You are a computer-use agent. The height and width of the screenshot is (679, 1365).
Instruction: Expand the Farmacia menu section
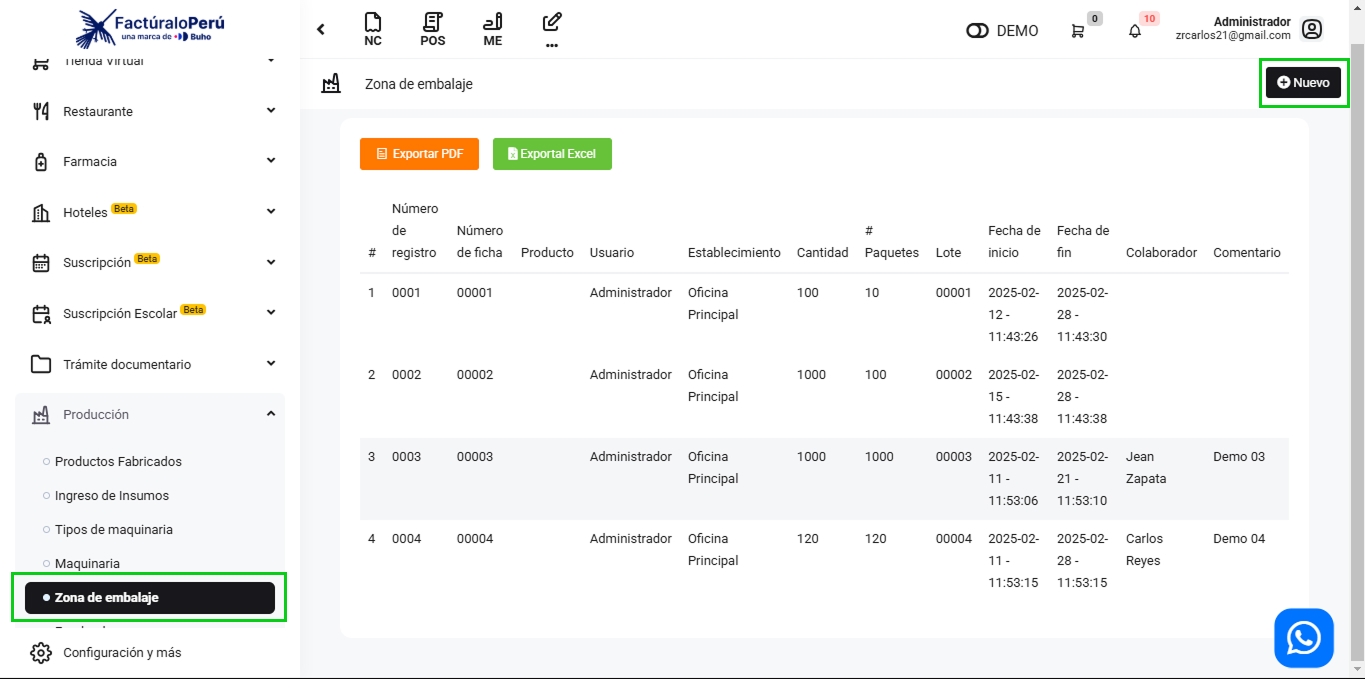(x=150, y=161)
